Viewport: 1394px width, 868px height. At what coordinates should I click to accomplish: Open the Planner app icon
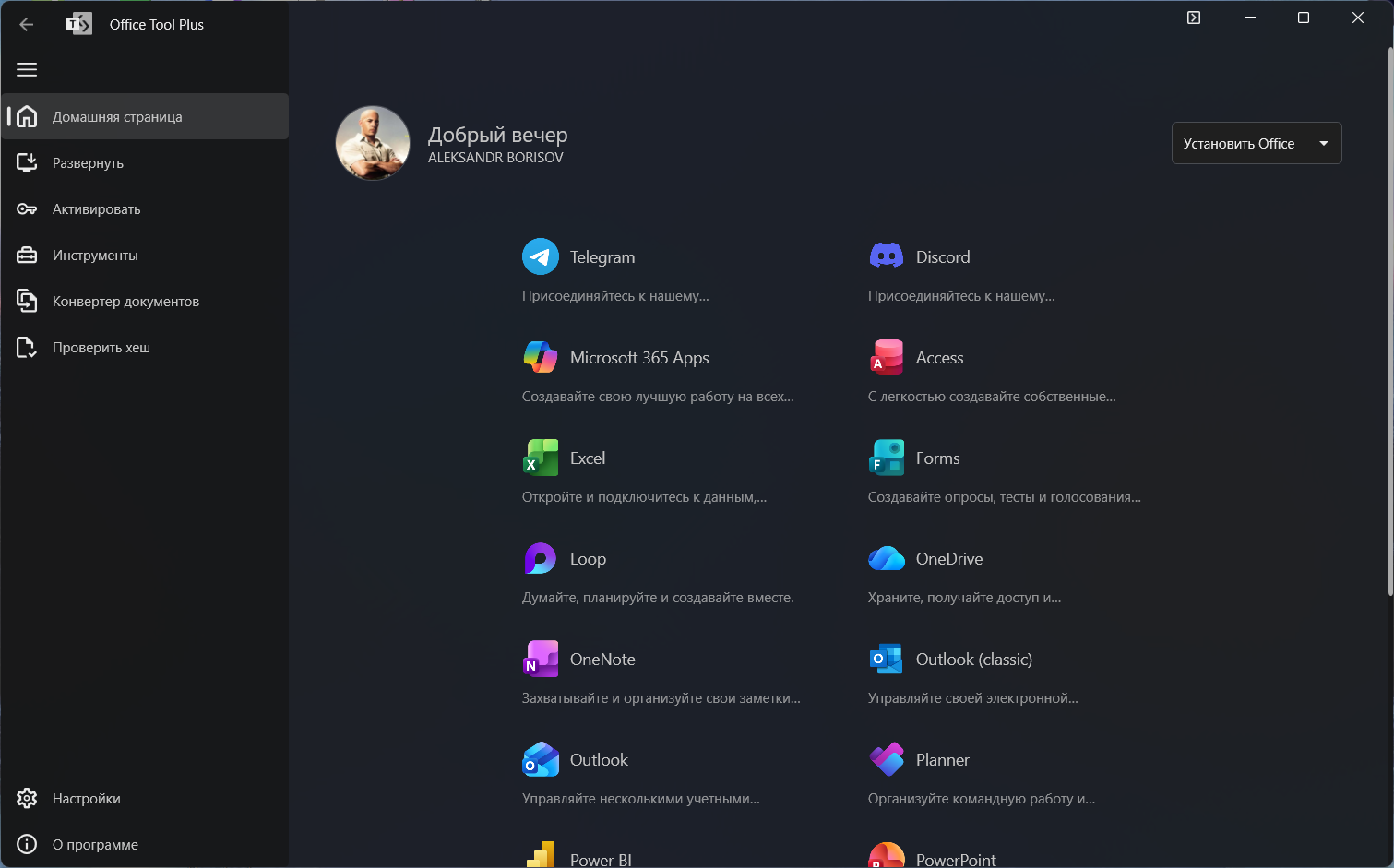point(887,759)
